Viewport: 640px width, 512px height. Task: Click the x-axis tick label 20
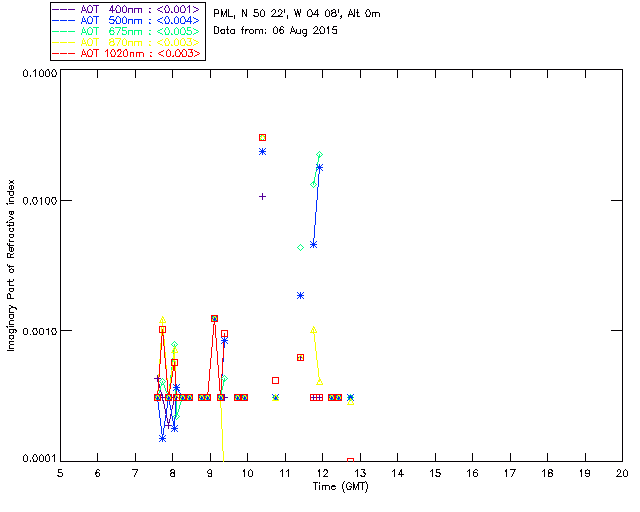pyautogui.click(x=622, y=473)
